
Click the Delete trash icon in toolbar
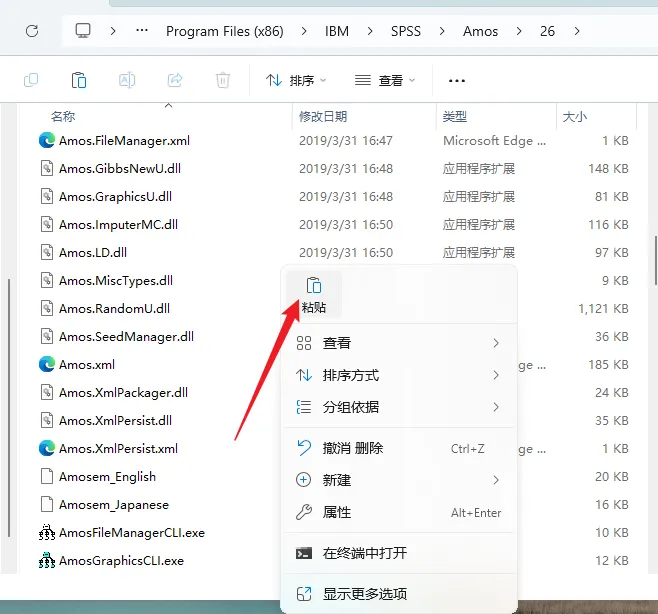pyautogui.click(x=223, y=80)
